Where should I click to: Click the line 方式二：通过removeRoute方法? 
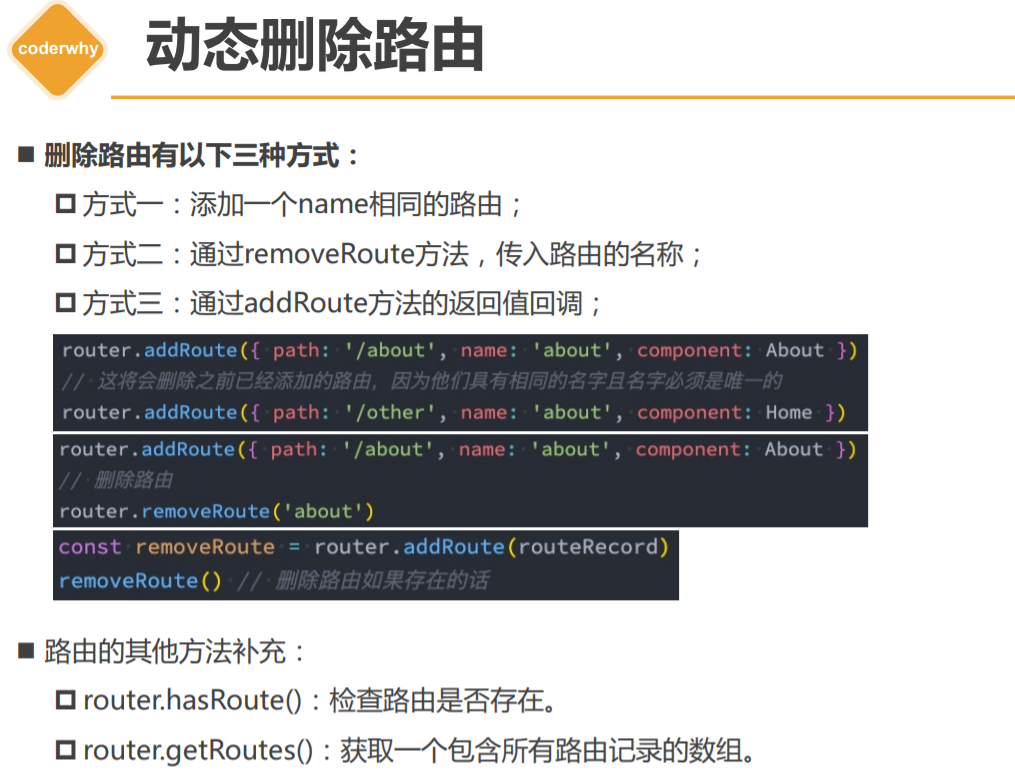tap(379, 254)
